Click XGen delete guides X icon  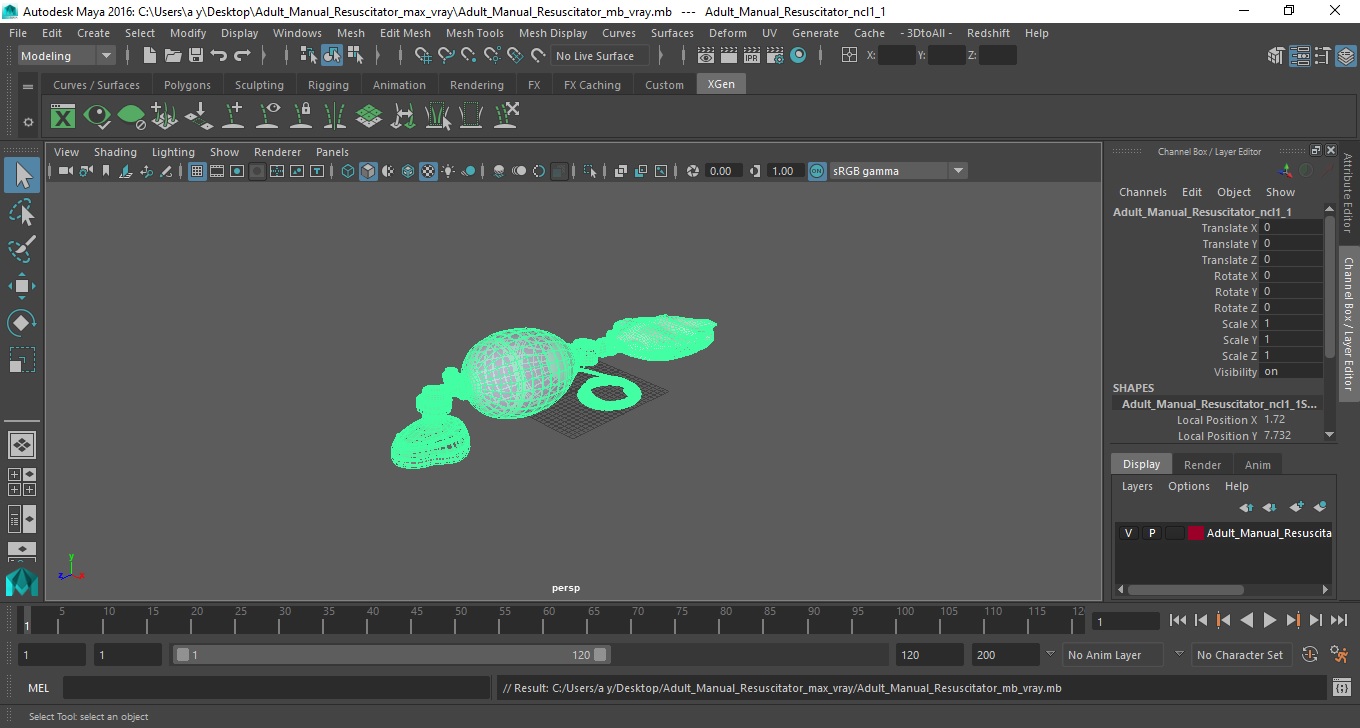pos(505,117)
